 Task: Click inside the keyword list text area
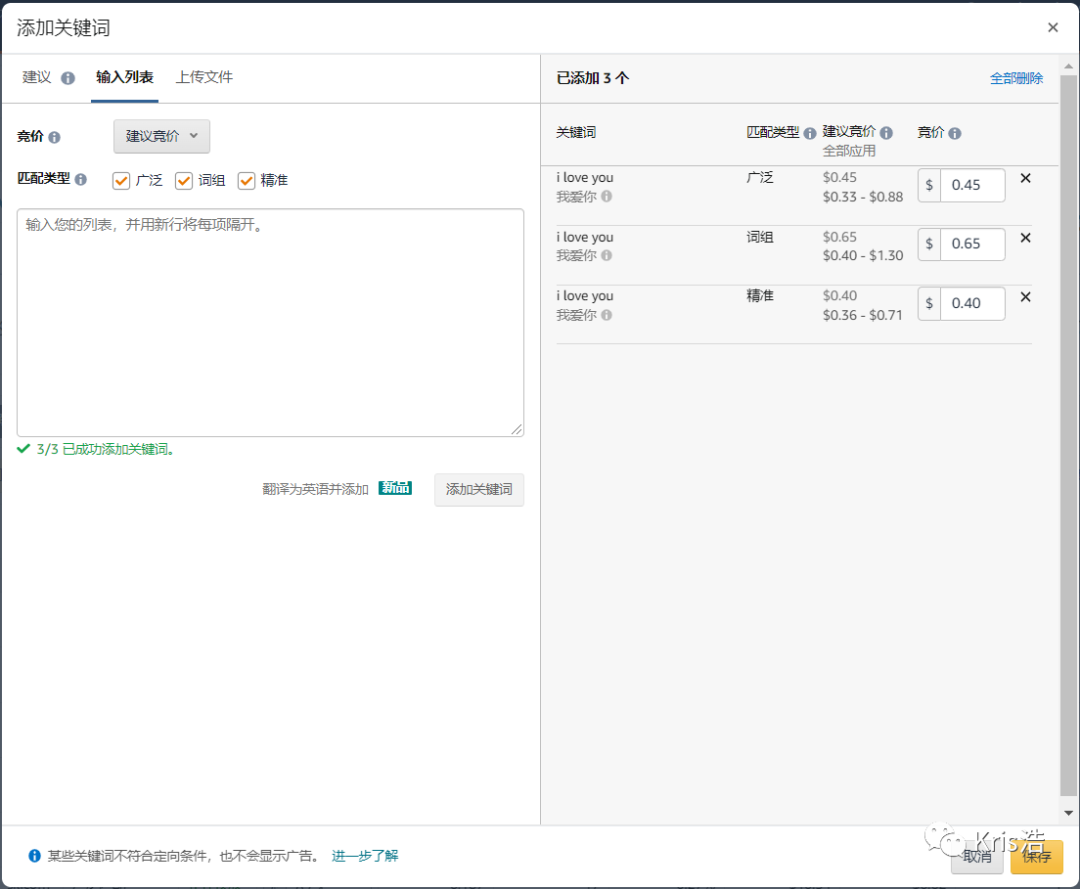point(270,320)
